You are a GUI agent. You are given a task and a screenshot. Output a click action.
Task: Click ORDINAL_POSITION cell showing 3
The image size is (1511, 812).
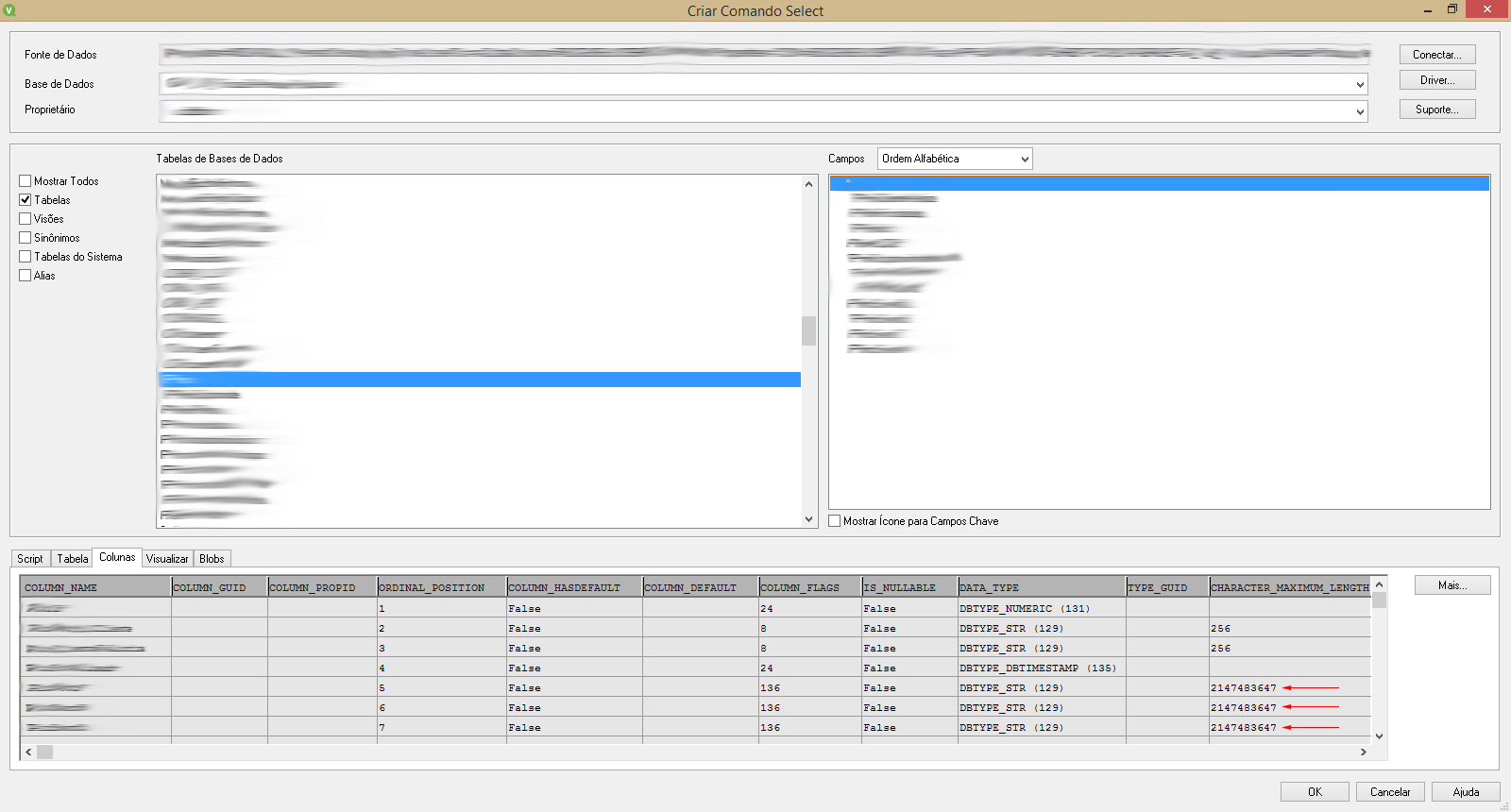442,648
